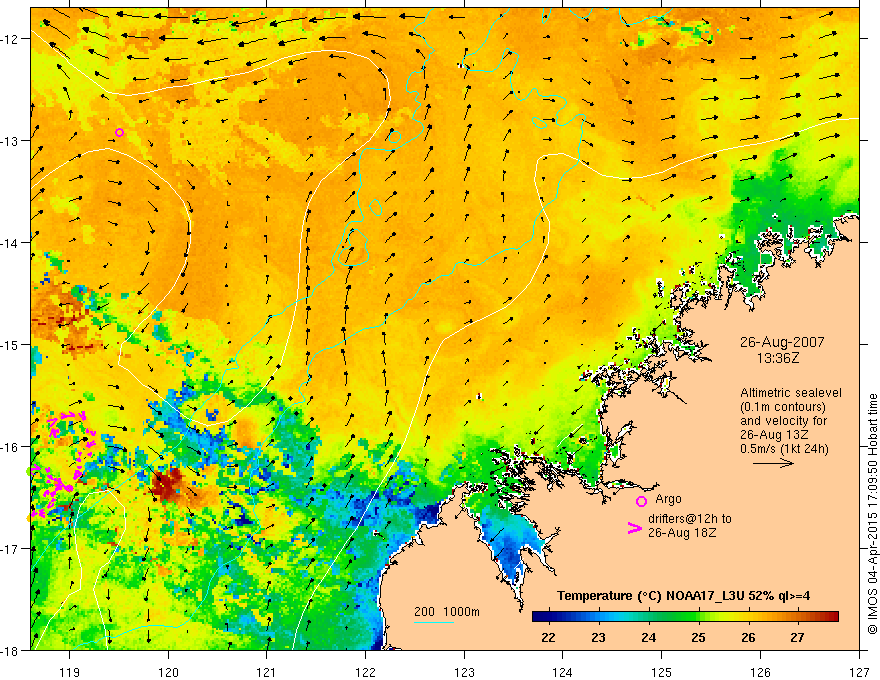Viewport: 880px width, 680px height.
Task: Click longitude axis label 120
Action: pyautogui.click(x=168, y=672)
